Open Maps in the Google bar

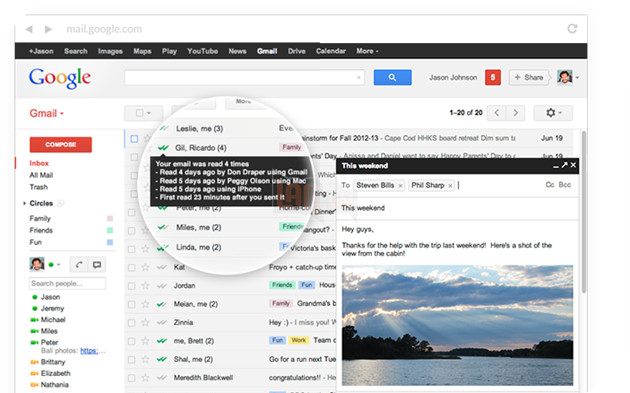[x=142, y=51]
